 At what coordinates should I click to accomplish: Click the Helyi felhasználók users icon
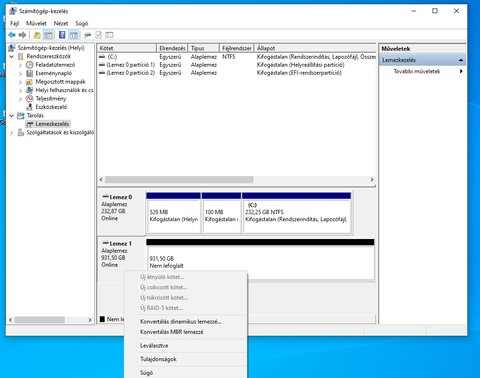click(30, 90)
